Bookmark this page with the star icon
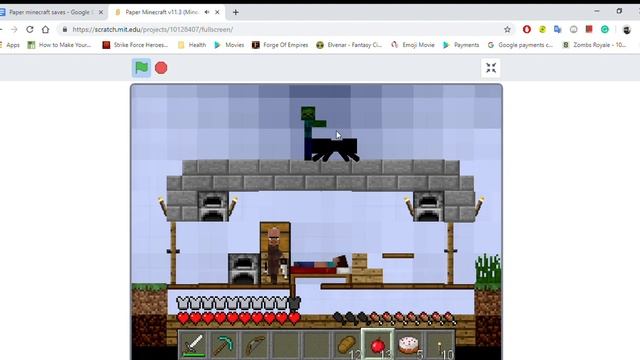640x360 pixels. [x=507, y=29]
